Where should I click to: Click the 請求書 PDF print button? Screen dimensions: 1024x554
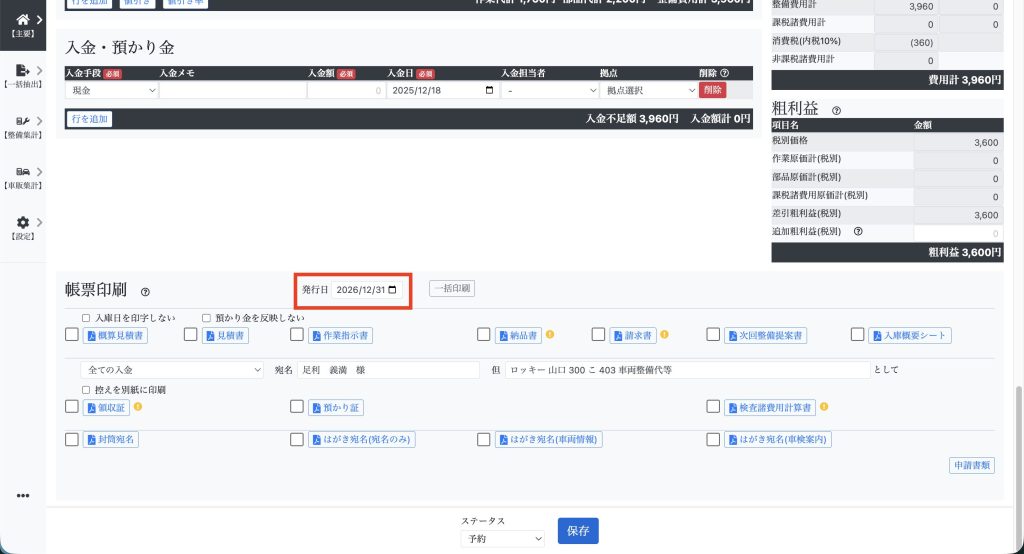(x=633, y=336)
